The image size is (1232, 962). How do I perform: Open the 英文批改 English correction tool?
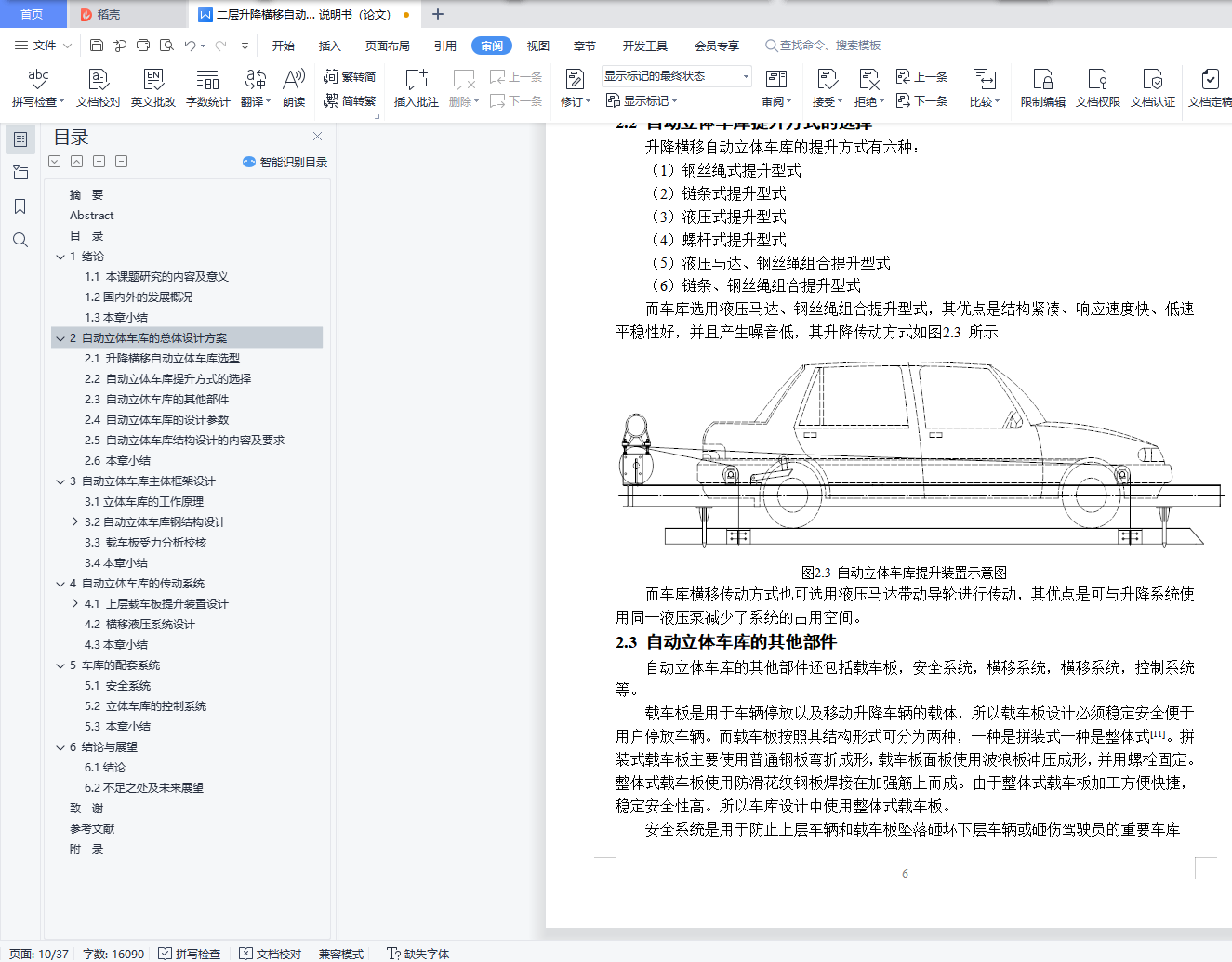[153, 88]
